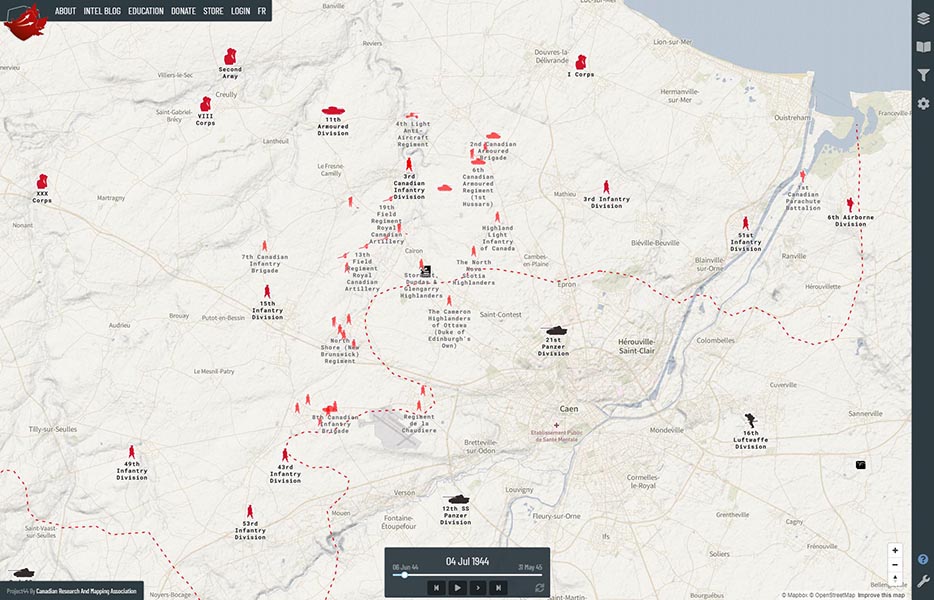Open the filter funnel panel
This screenshot has height=600, width=934.
tap(923, 75)
